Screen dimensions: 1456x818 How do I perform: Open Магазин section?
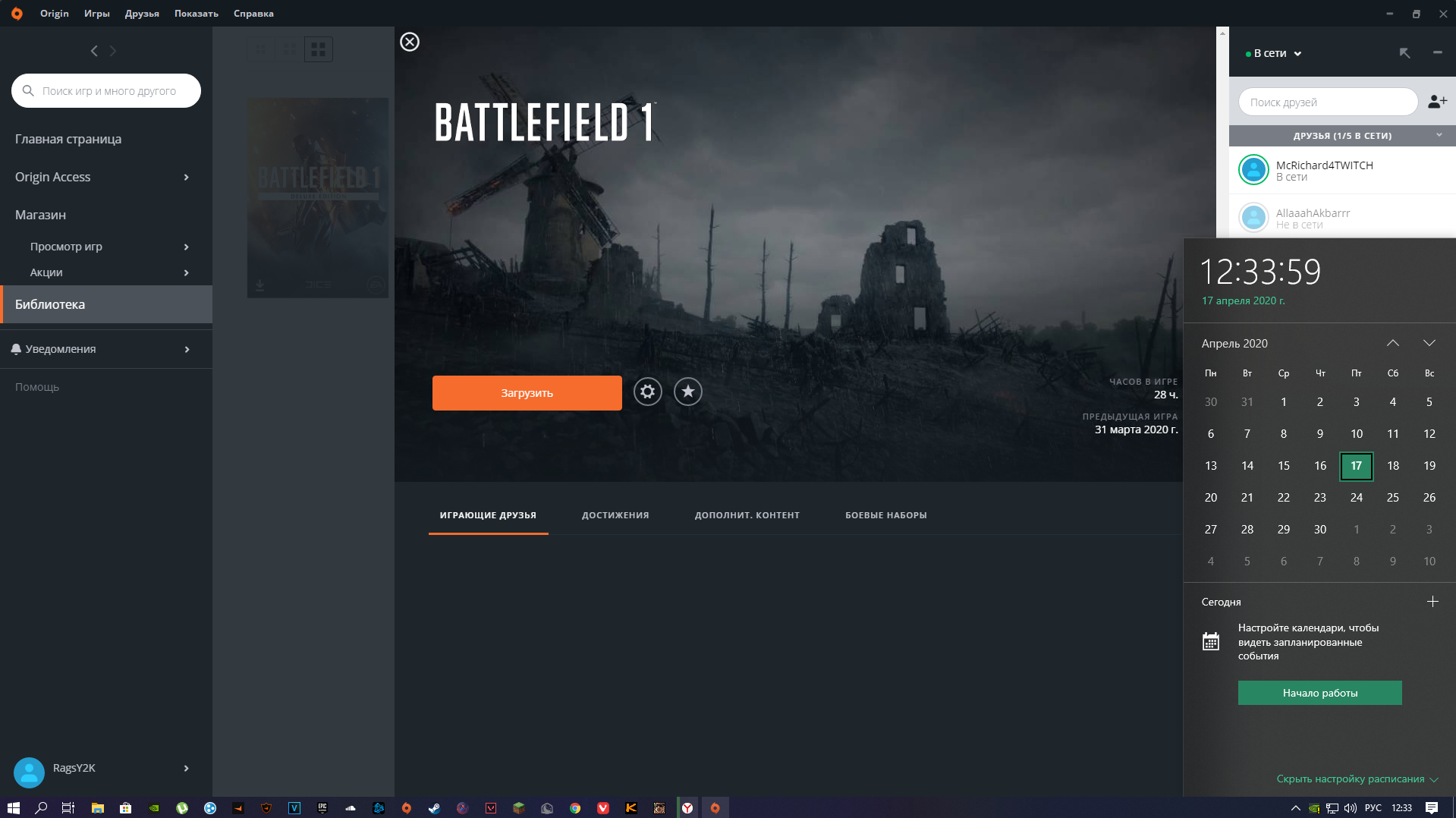pyautogui.click(x=40, y=215)
